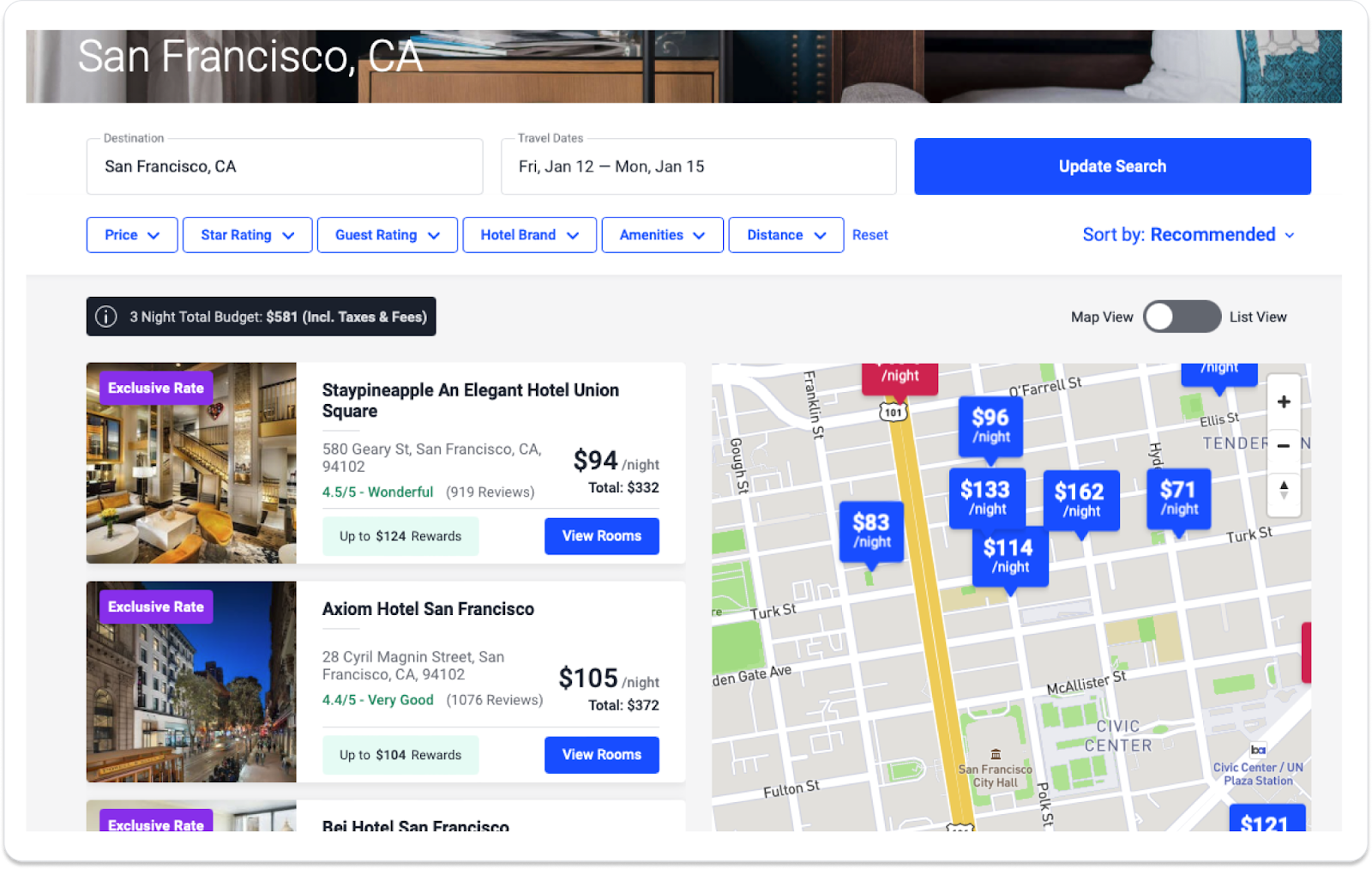
Task: Click the 4.4/5 - Very Good rating
Action: pyautogui.click(x=377, y=700)
